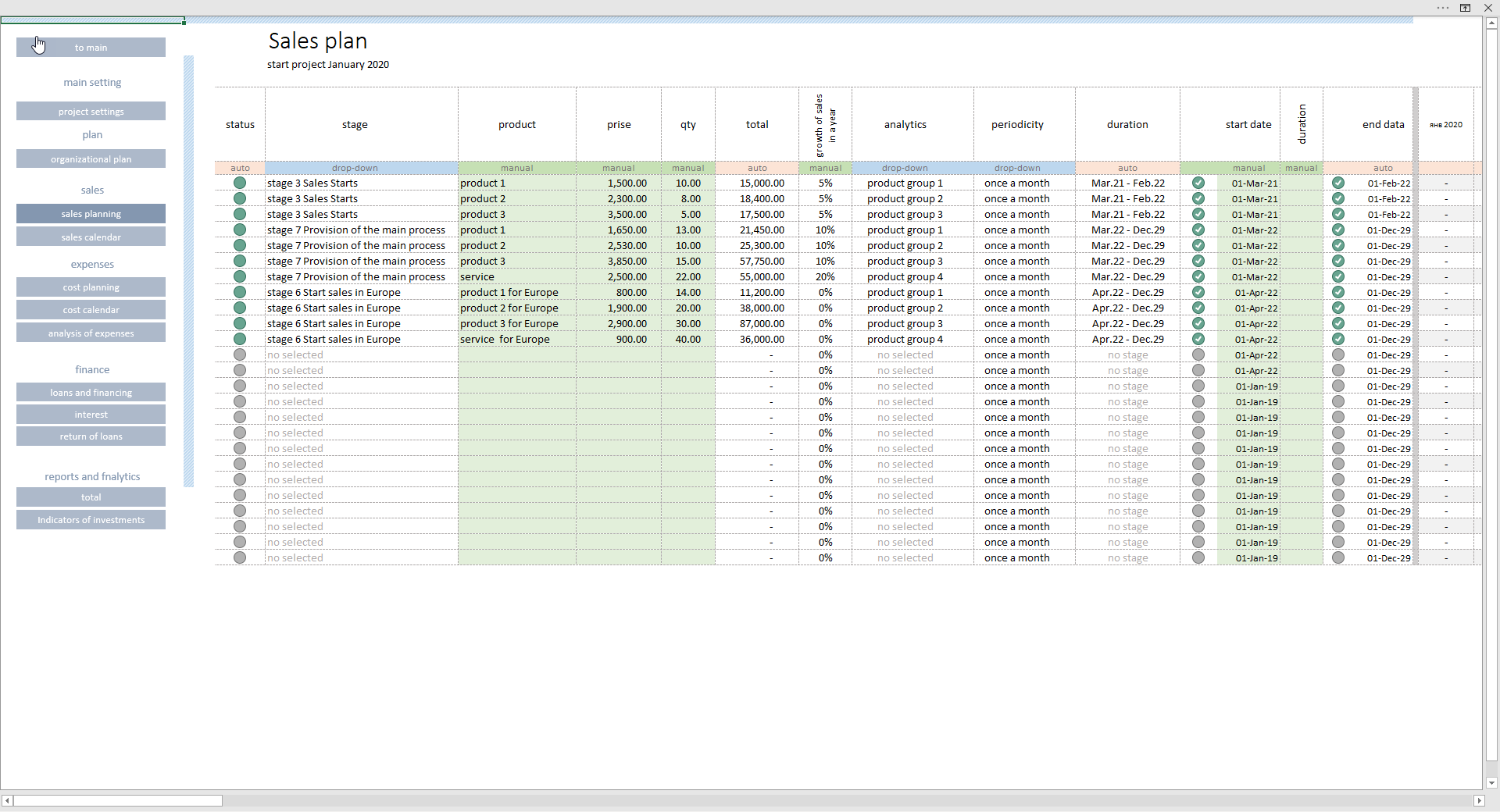Open sales calendar

click(91, 237)
